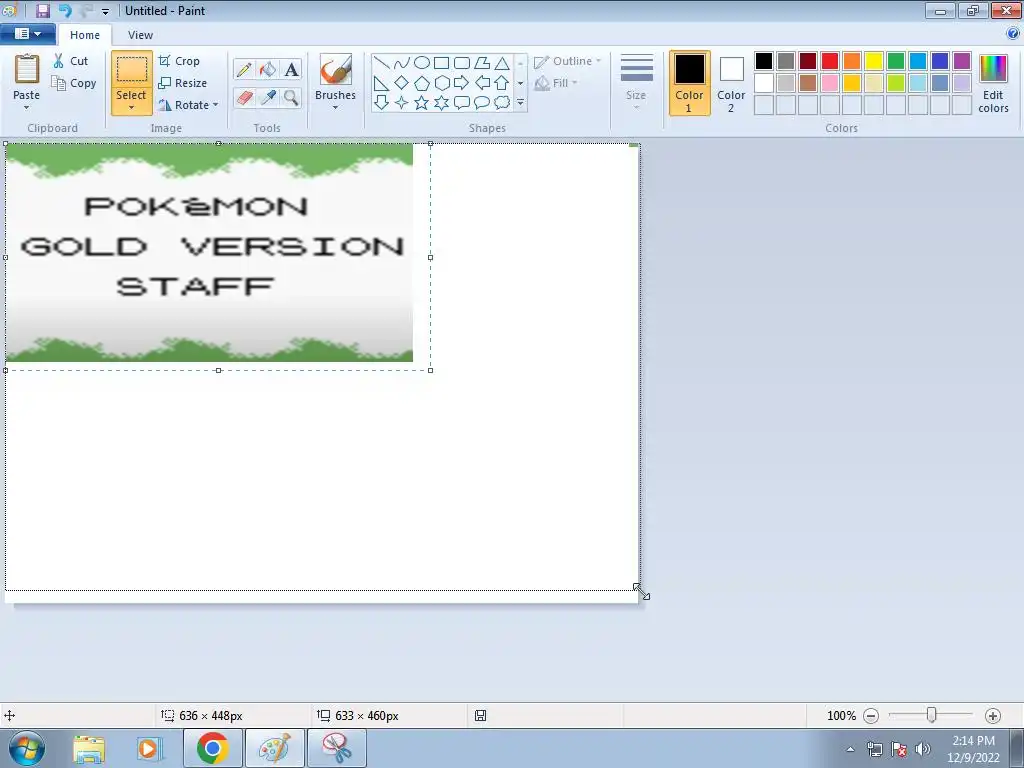Open Customize Quick Access Toolbar dropdown
The image size is (1024, 768).
coord(105,11)
